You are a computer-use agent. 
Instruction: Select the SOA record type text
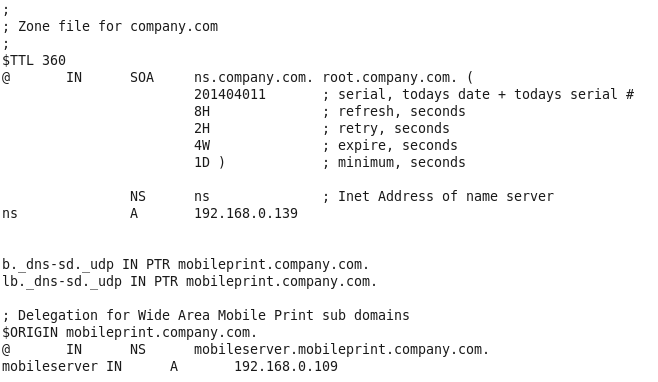point(142,78)
